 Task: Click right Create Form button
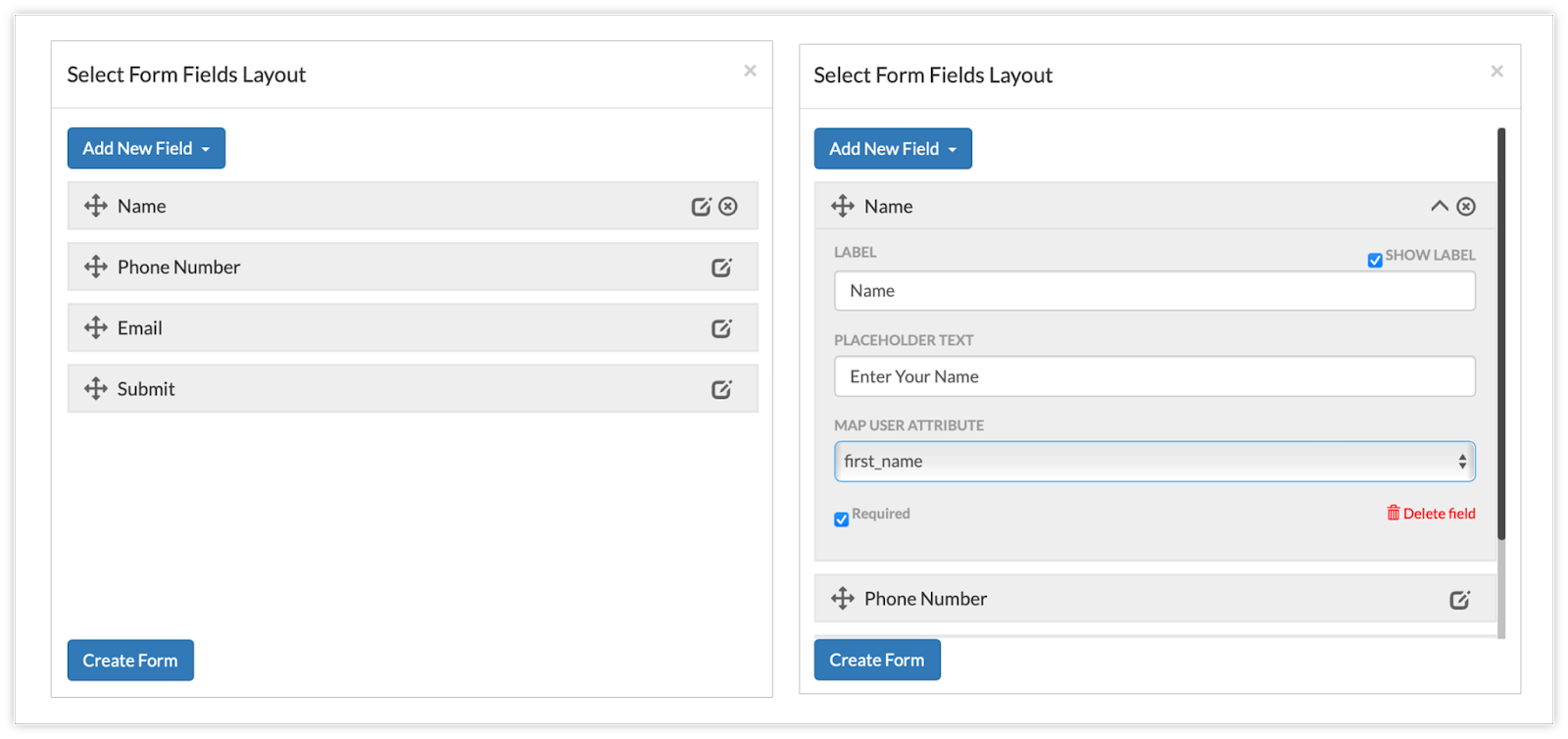(877, 660)
